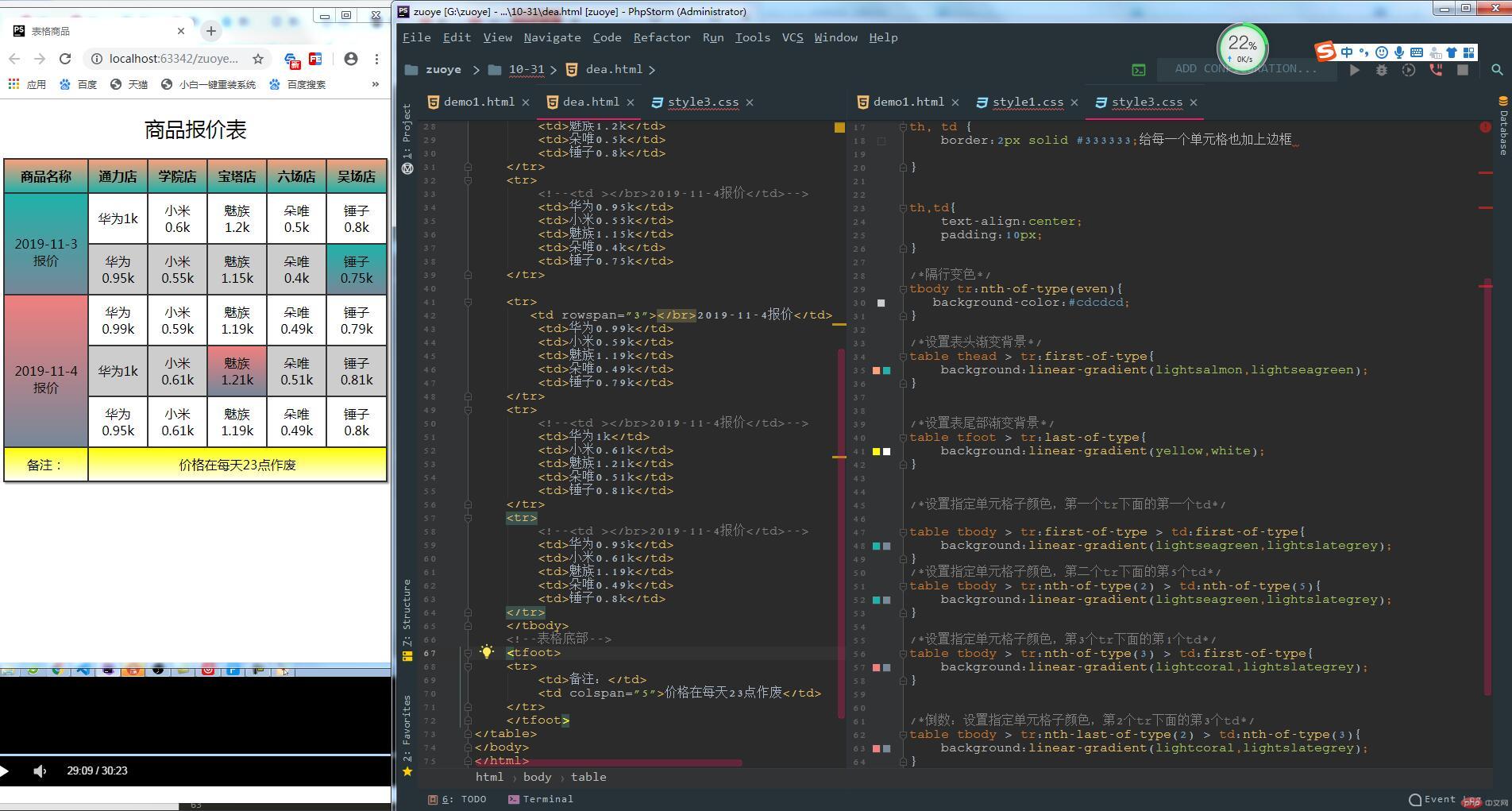Collapse the tr fold at line 41
Screen dimensions: 1512x811
click(x=468, y=302)
